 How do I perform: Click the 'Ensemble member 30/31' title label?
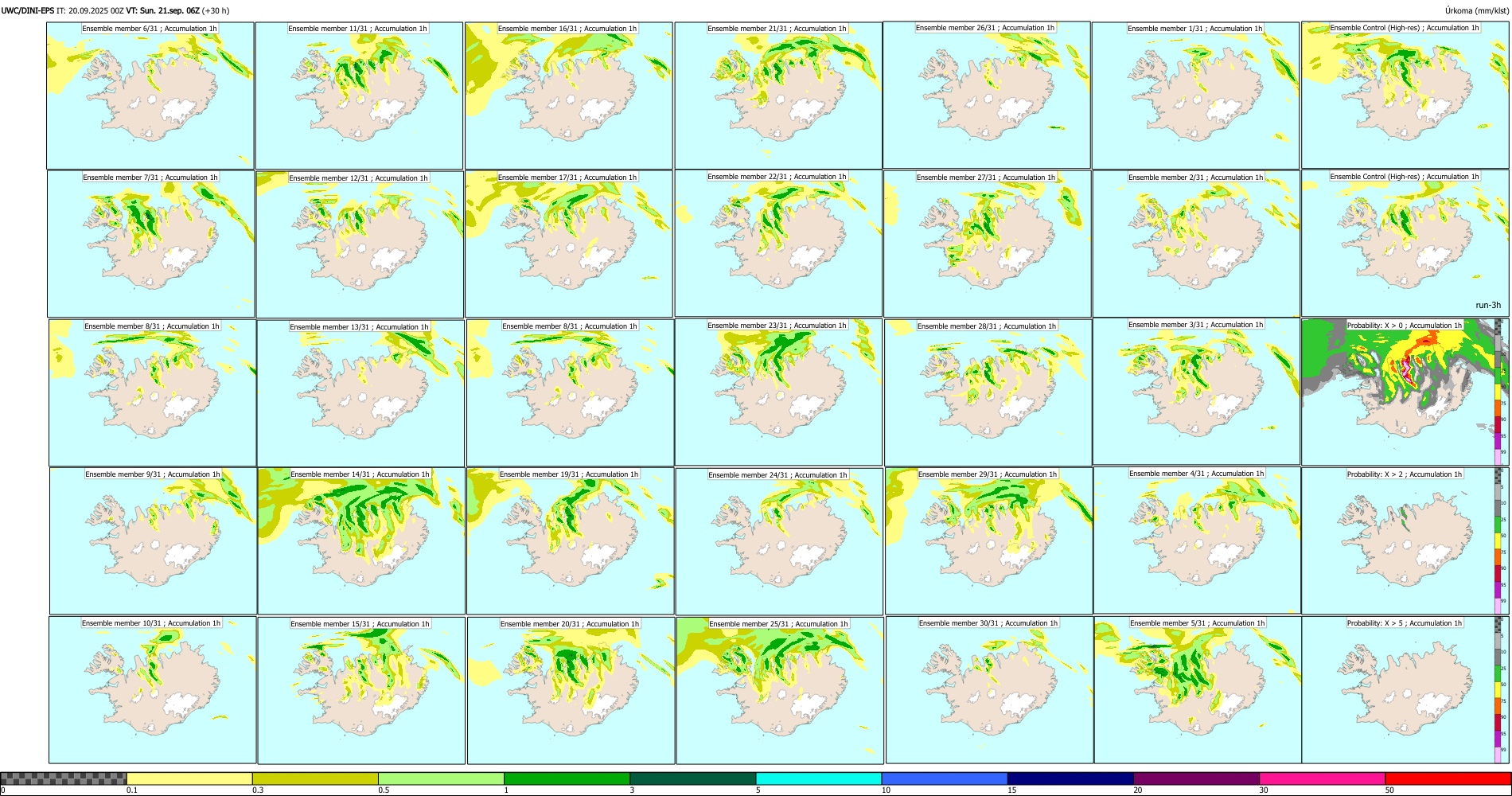point(988,623)
